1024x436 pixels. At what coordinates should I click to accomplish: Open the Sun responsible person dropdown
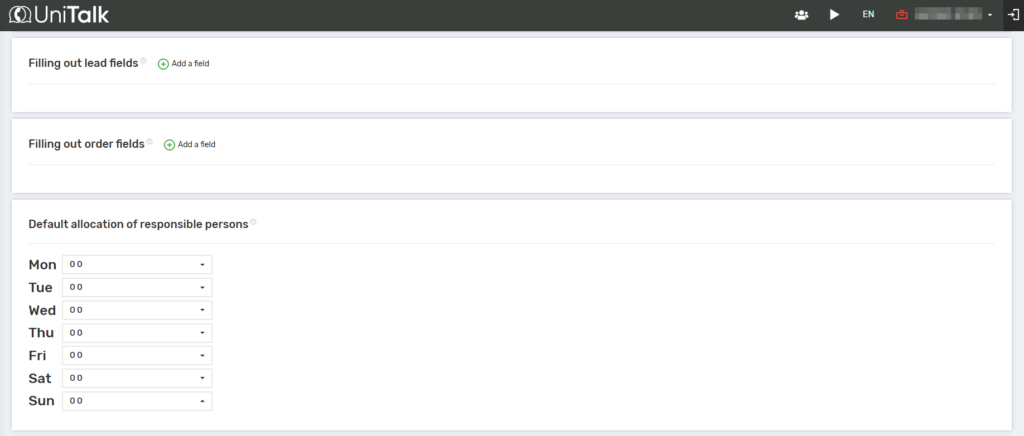(137, 401)
